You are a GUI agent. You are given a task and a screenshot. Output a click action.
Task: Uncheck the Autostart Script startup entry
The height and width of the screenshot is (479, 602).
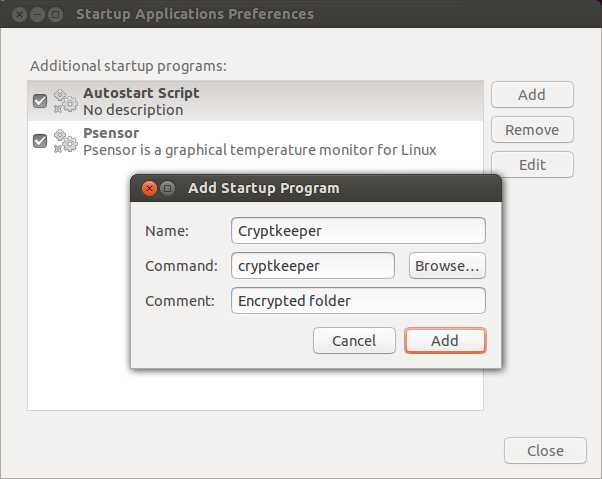click(40, 101)
